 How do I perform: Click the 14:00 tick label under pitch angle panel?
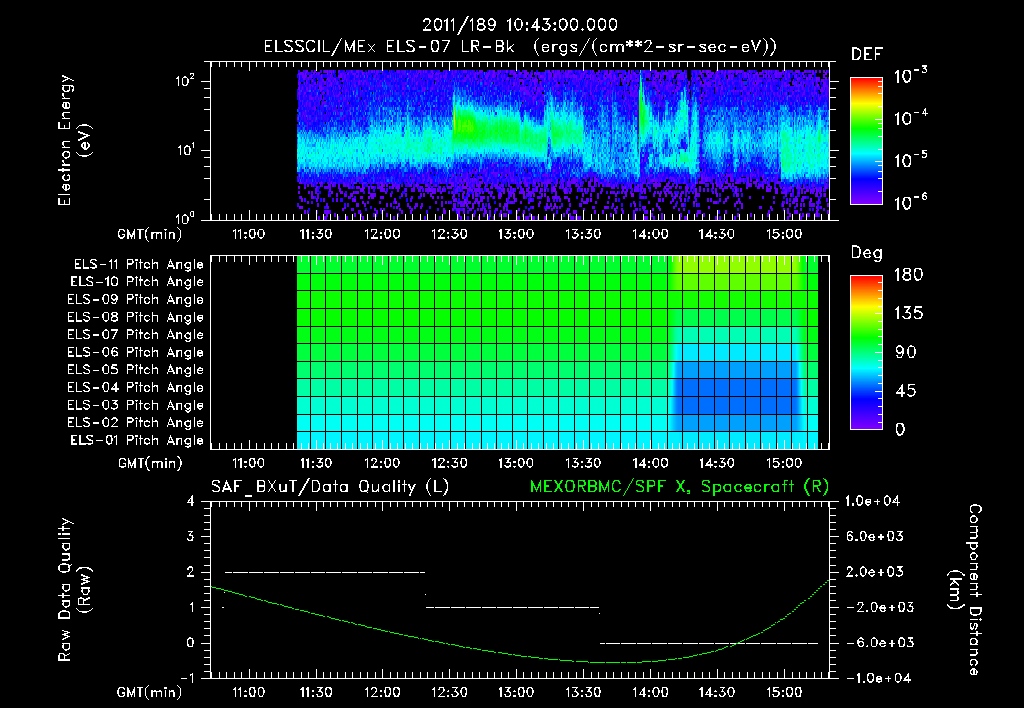coord(650,464)
